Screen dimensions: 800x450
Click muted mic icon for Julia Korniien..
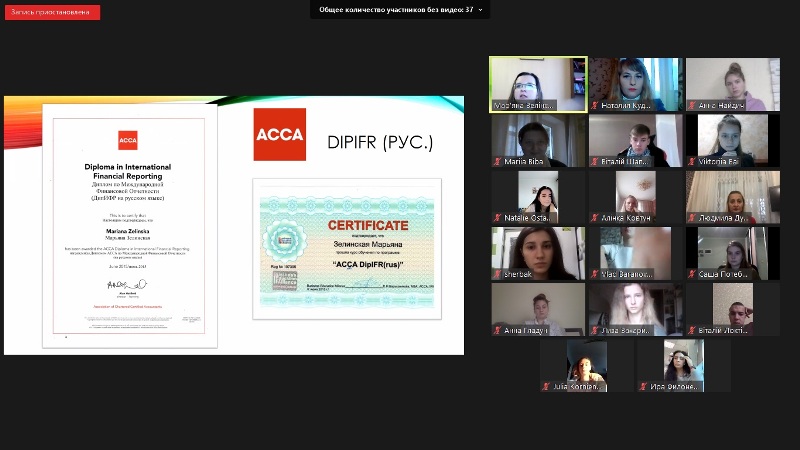[x=546, y=387]
